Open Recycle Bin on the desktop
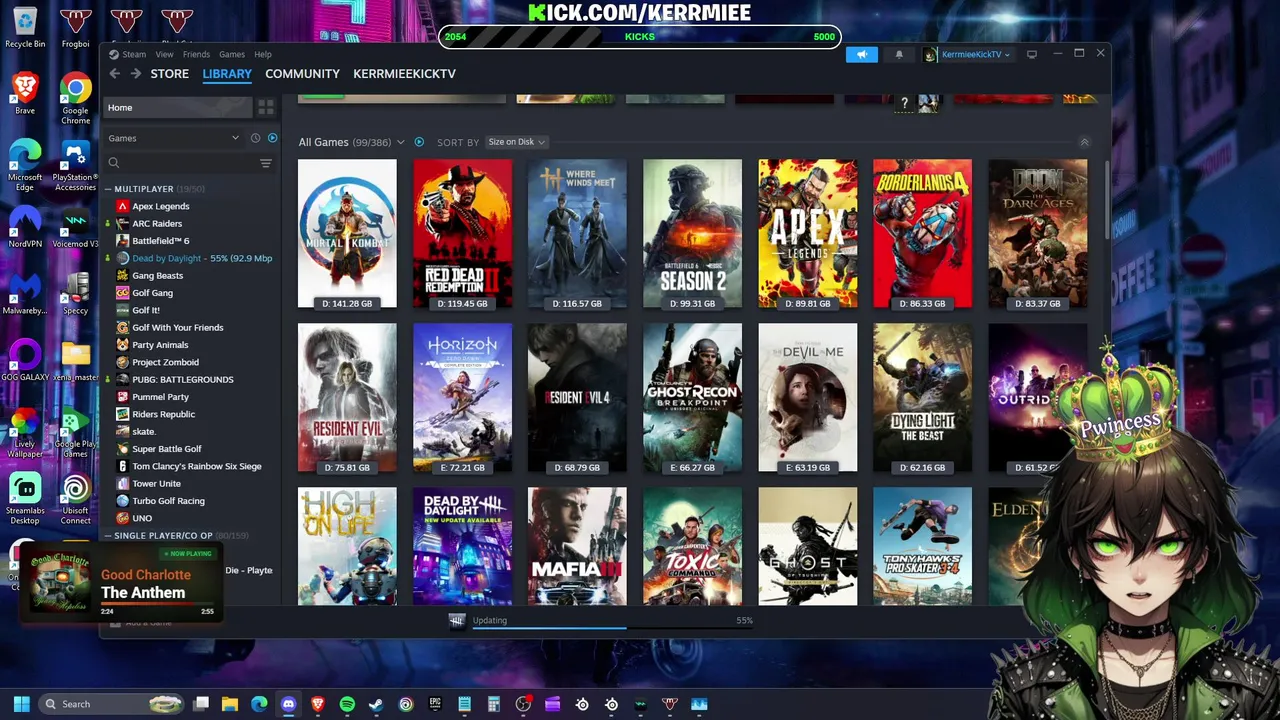This screenshot has height=720, width=1280. [x=25, y=27]
